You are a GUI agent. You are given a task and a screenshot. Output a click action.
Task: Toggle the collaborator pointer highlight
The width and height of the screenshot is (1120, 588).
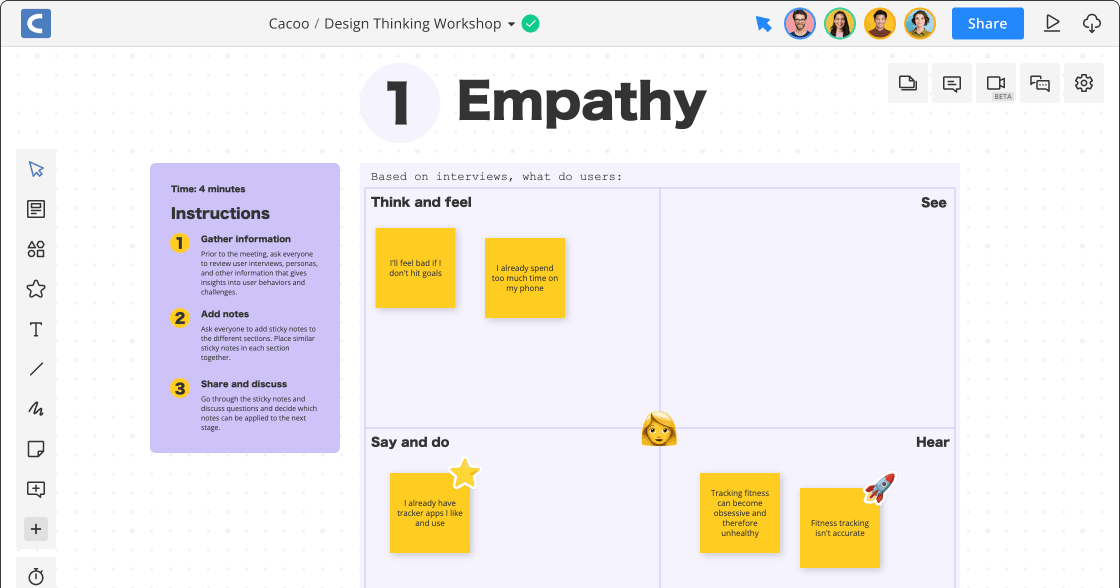(x=763, y=22)
